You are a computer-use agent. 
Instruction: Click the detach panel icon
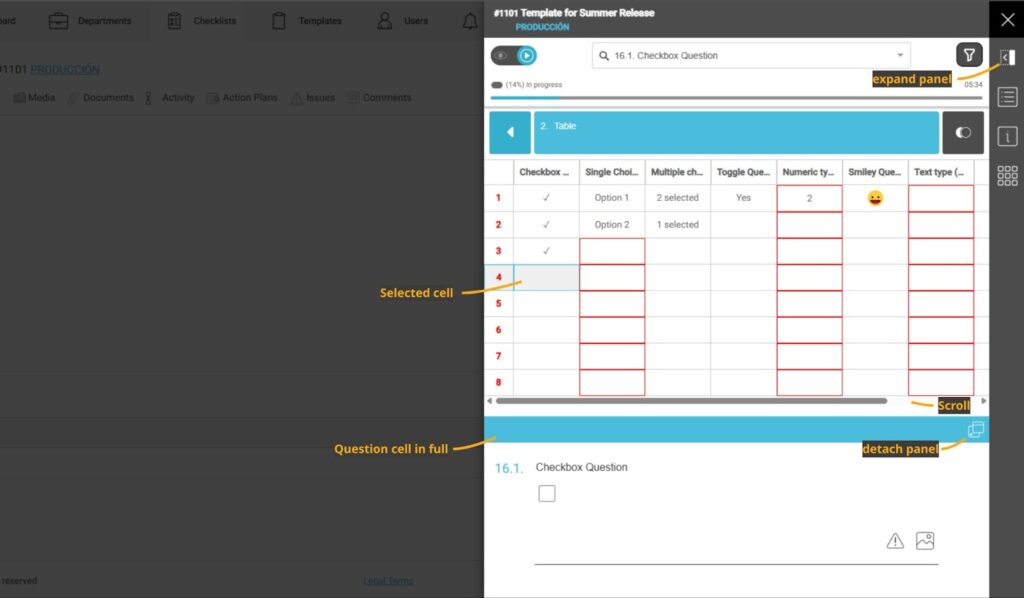[x=975, y=430]
